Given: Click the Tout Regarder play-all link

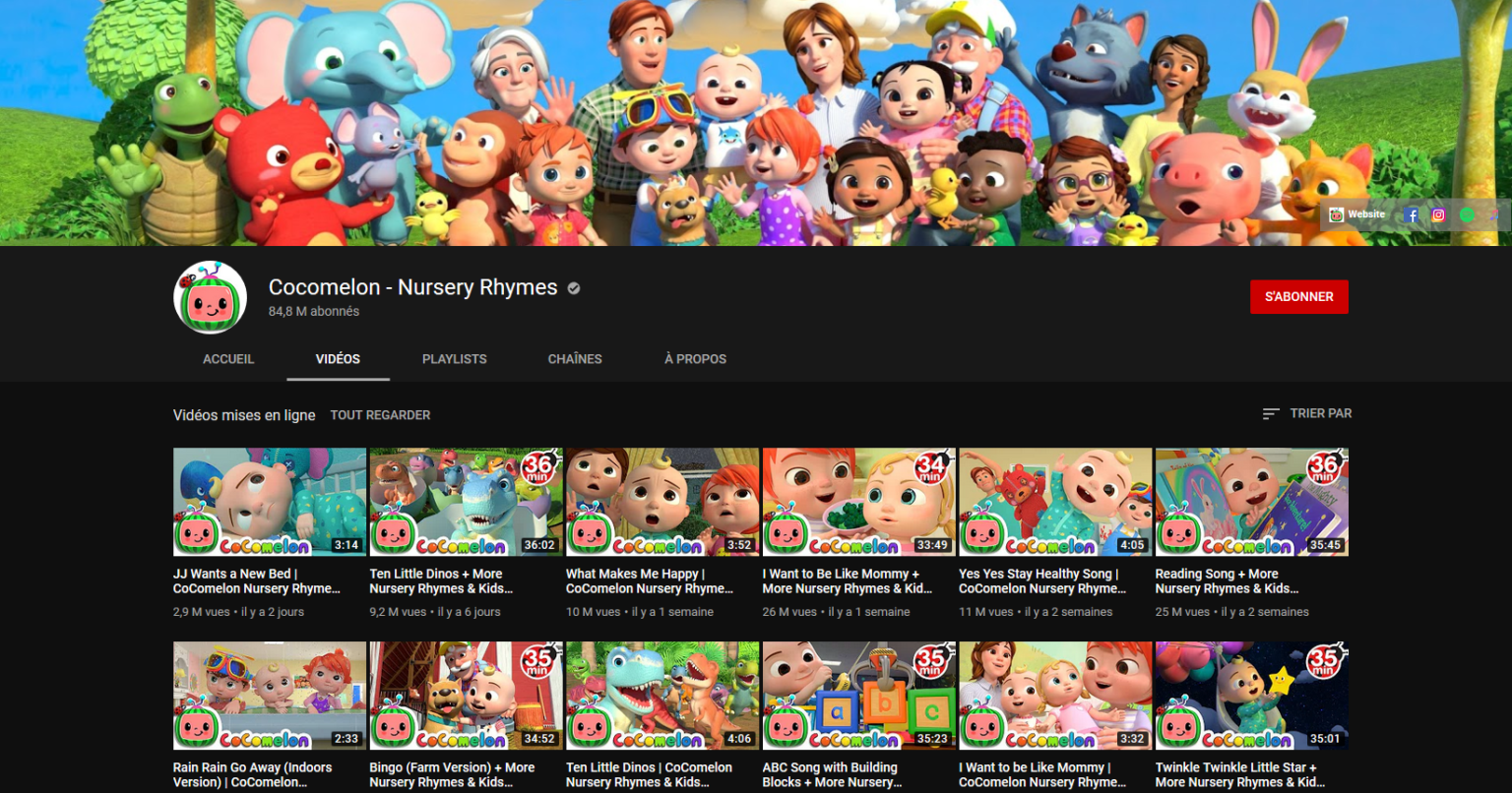Looking at the screenshot, I should [x=380, y=415].
